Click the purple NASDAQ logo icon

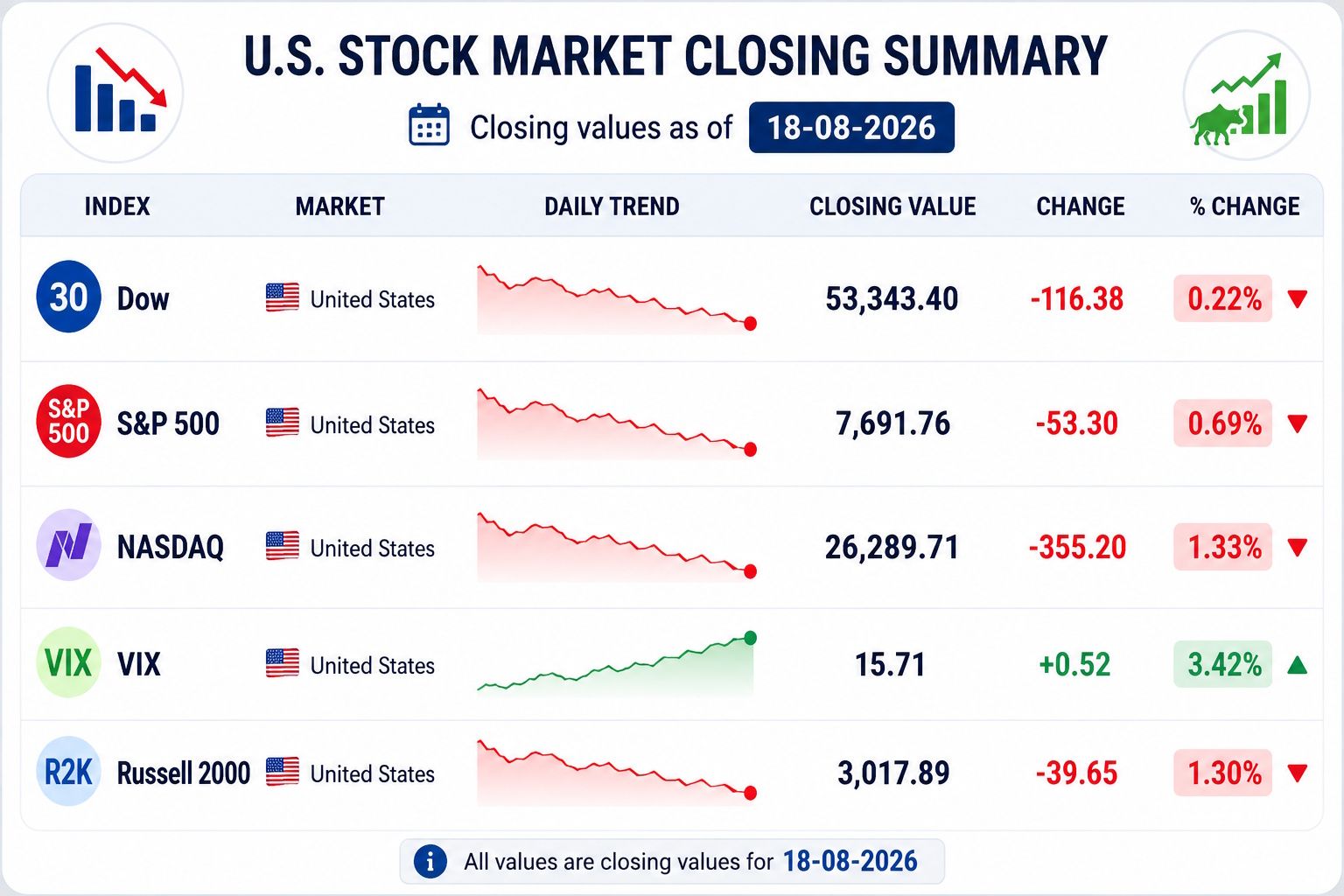(68, 545)
